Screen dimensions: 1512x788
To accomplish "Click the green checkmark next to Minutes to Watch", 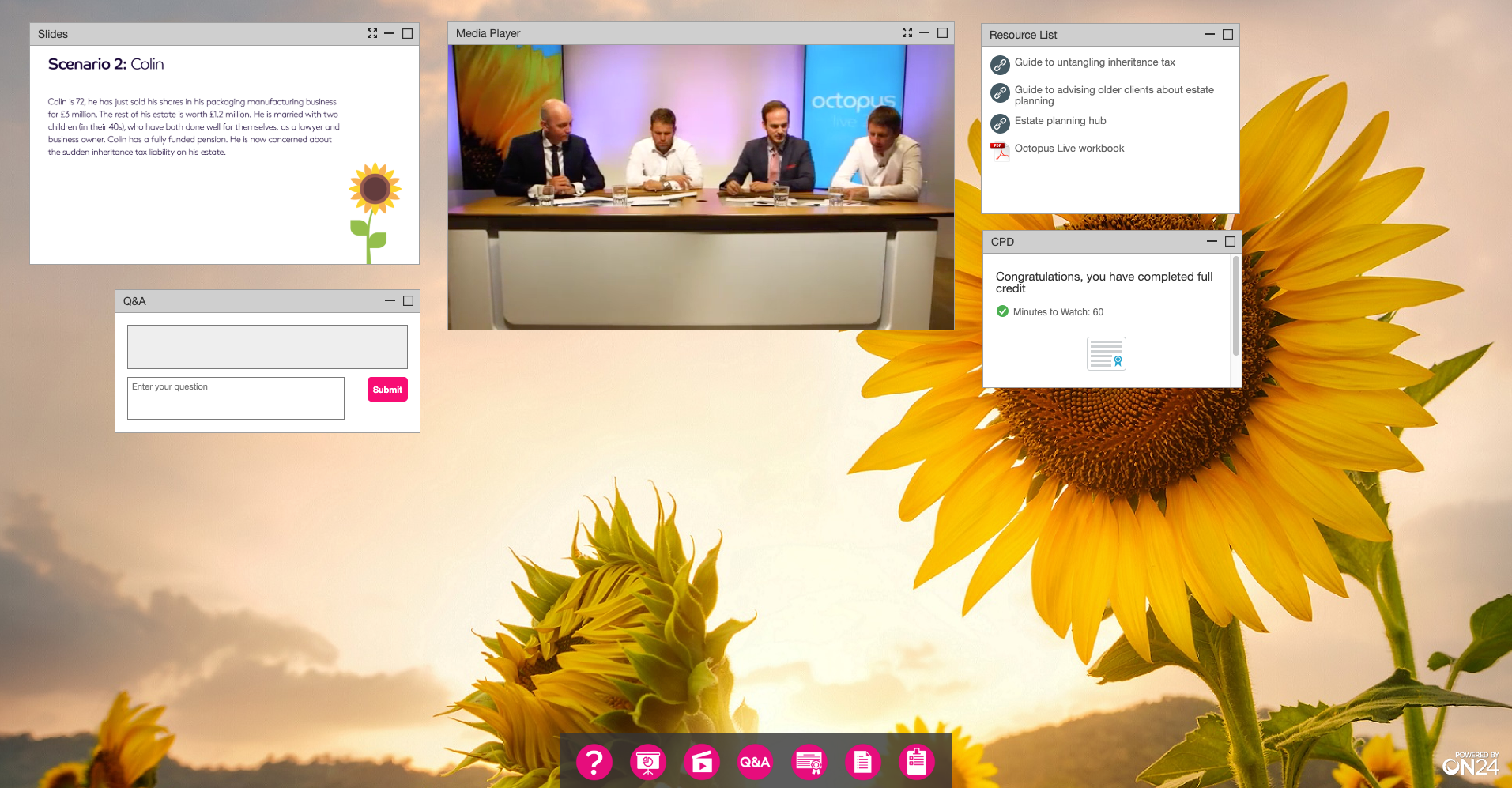I will (1001, 311).
